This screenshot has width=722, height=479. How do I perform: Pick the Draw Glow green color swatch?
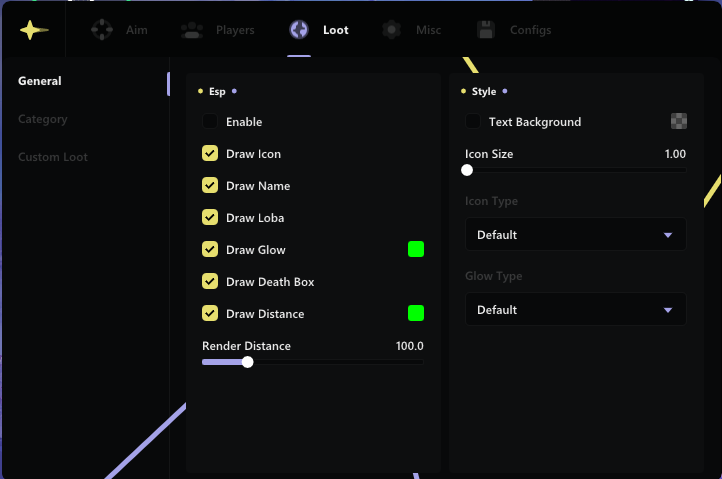coord(416,250)
